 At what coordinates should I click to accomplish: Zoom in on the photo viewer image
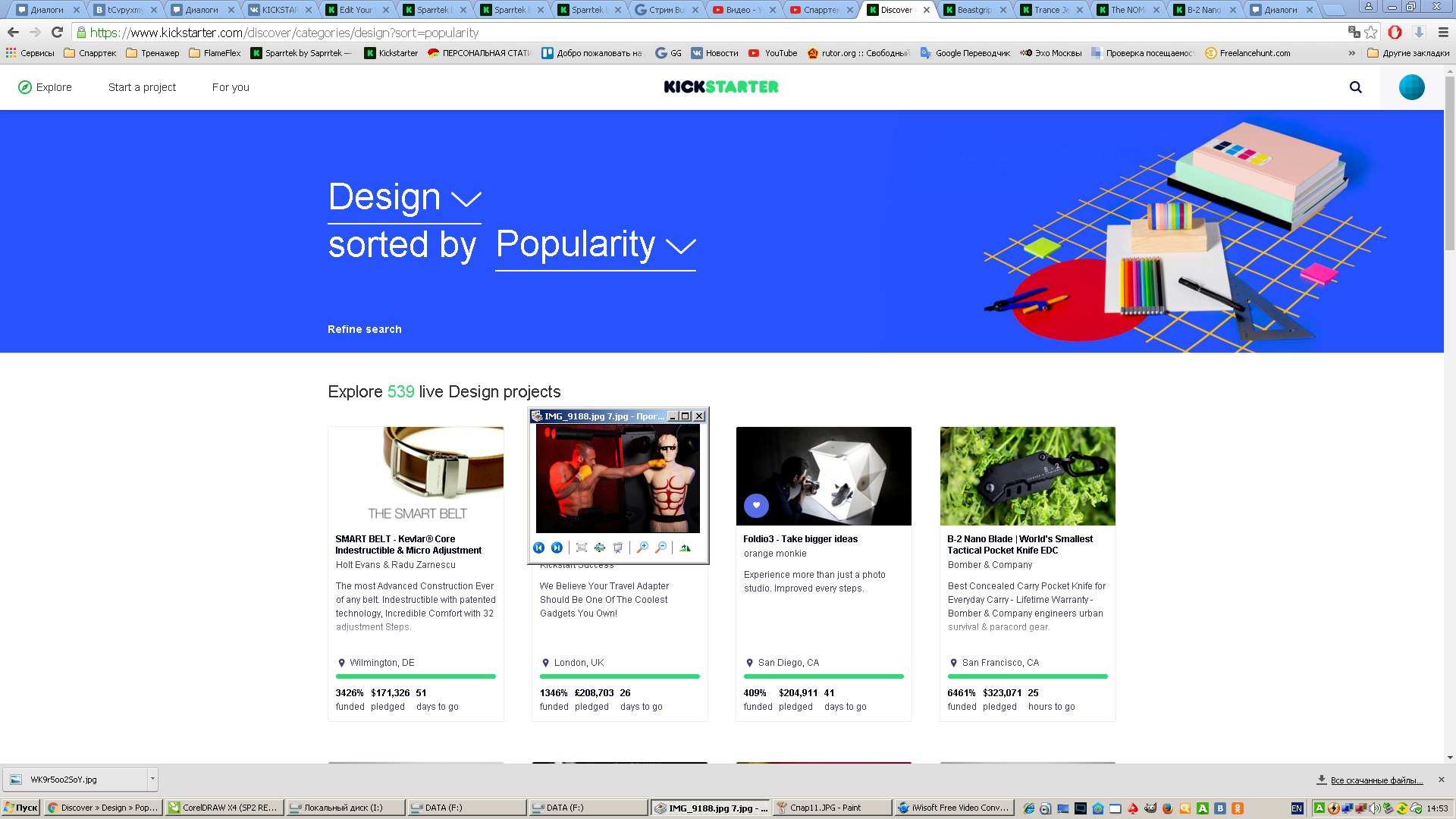642,548
